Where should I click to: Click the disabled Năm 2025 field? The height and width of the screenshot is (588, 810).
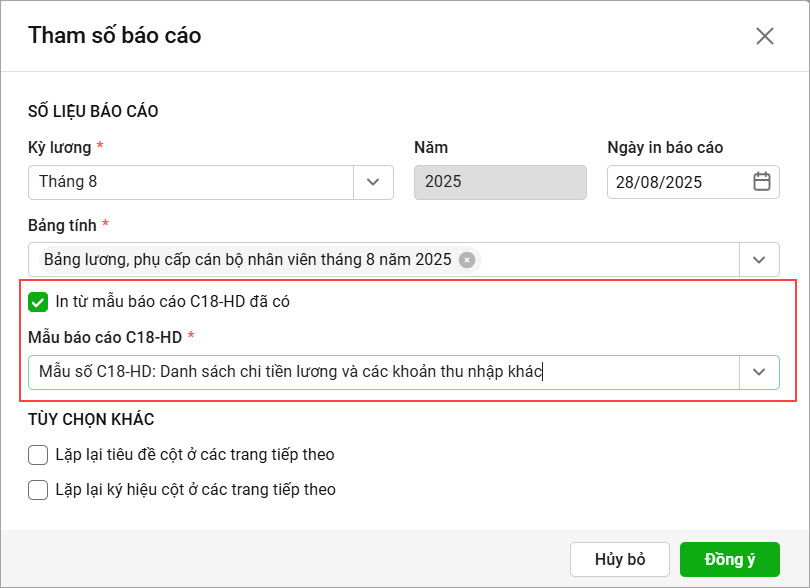[x=500, y=182]
